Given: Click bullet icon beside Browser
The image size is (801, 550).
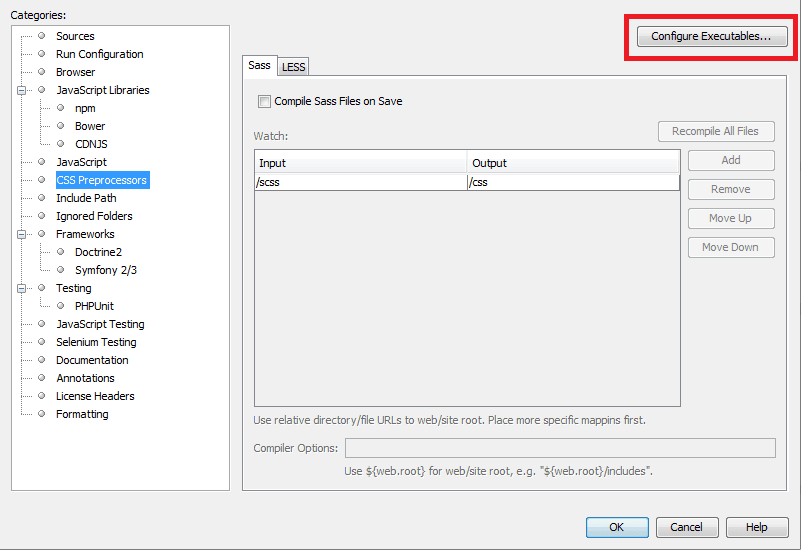Looking at the screenshot, I should click(42, 71).
